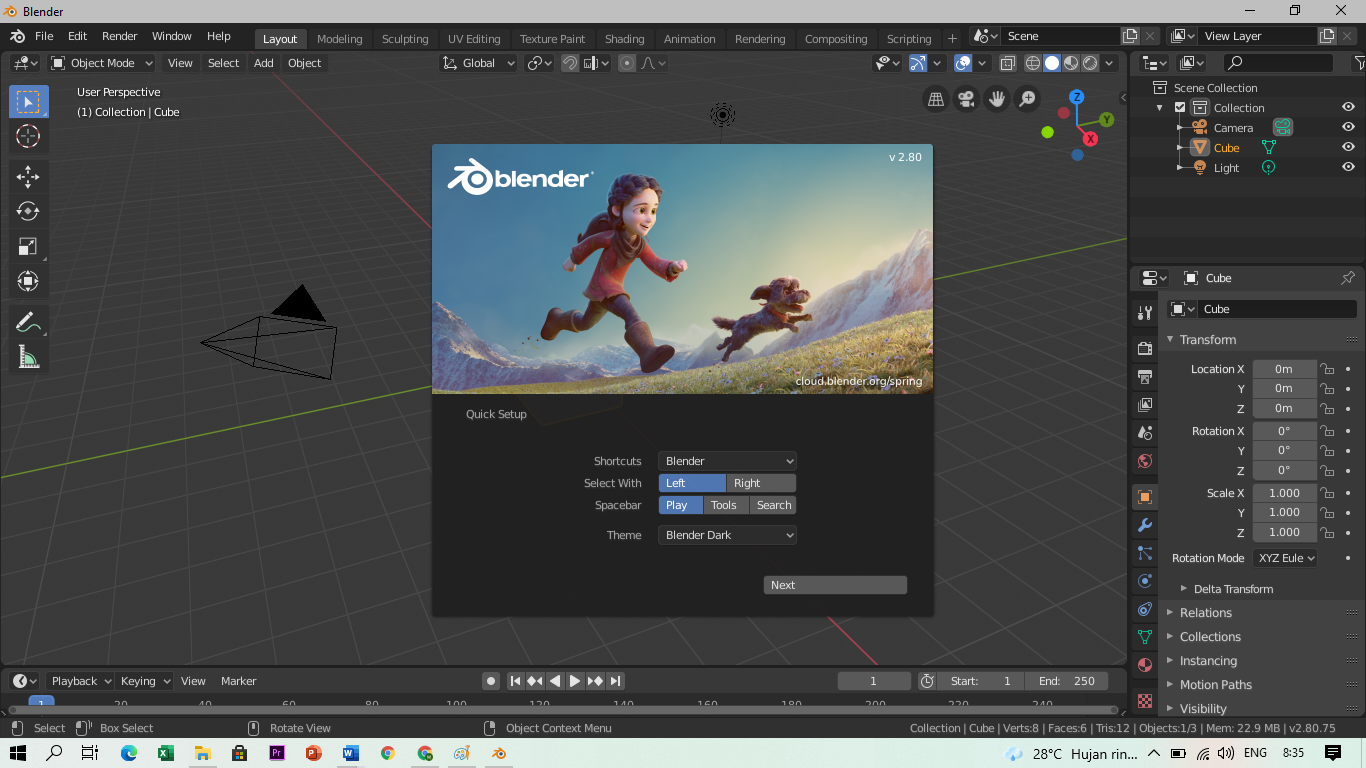Open Chrome from the taskbar
This screenshot has width=1366, height=768.
pyautogui.click(x=387, y=753)
